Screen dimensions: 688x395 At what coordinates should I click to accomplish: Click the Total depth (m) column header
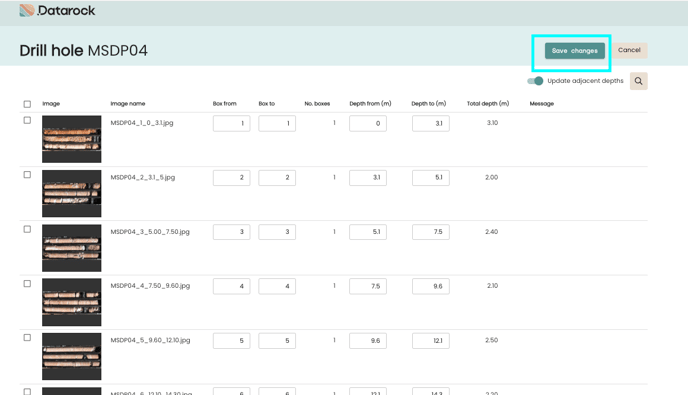point(488,104)
